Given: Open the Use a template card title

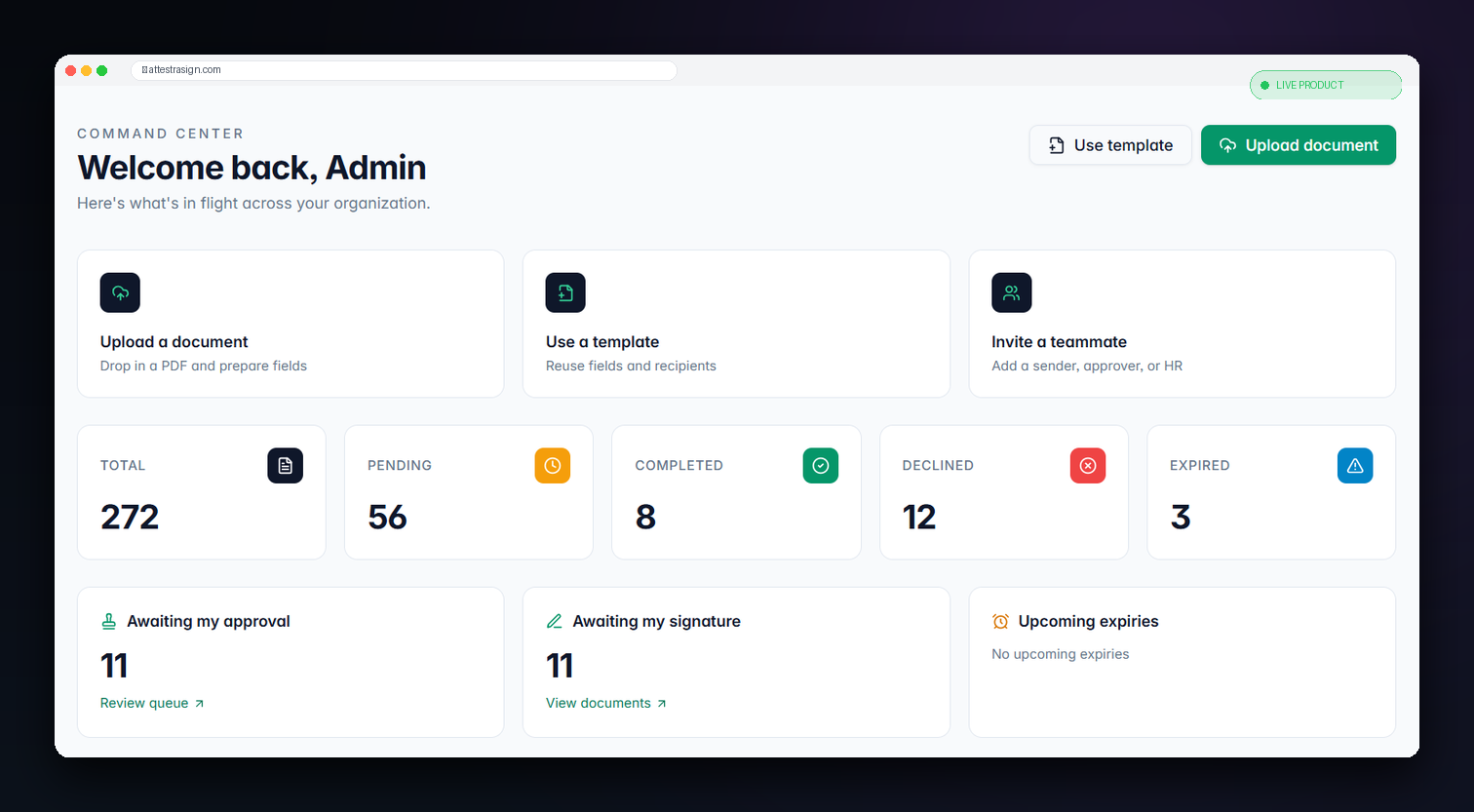Looking at the screenshot, I should [x=602, y=342].
